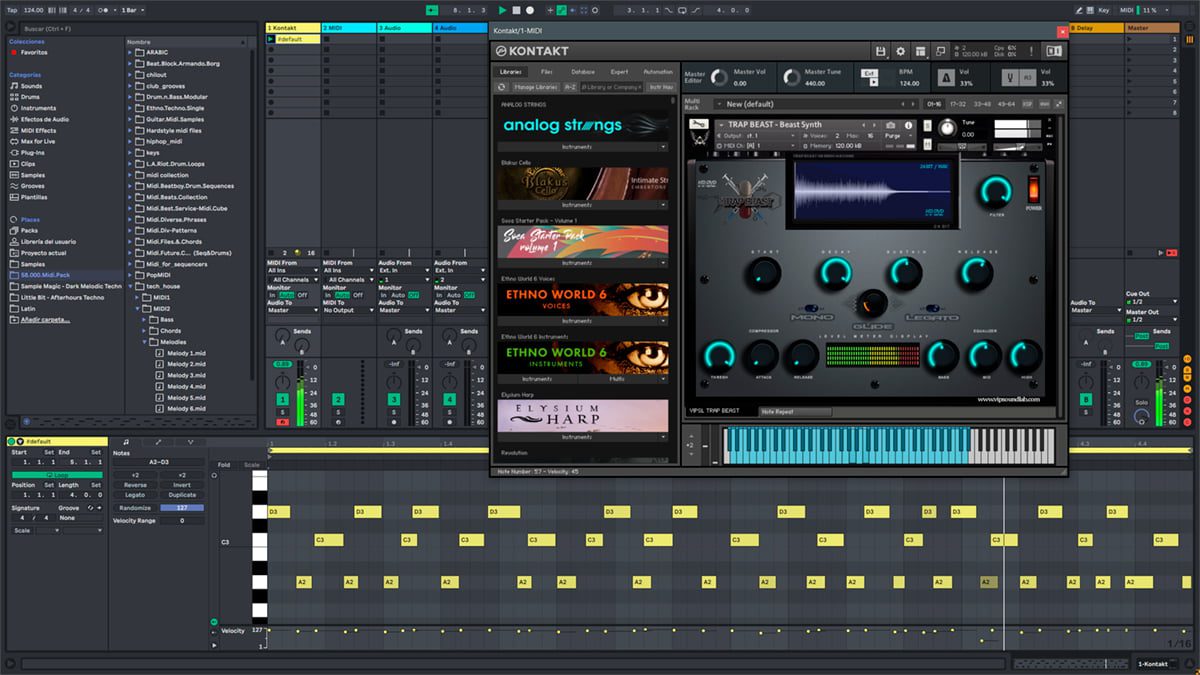This screenshot has width=1200, height=675.
Task: Set track 3 Audio monitor to Off
Action: click(x=413, y=295)
